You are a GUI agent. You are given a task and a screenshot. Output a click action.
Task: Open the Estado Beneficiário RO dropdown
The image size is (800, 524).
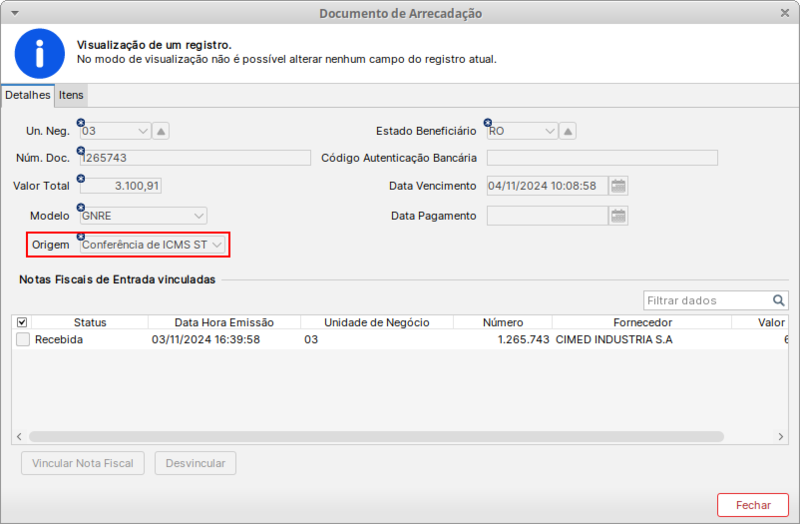click(549, 131)
